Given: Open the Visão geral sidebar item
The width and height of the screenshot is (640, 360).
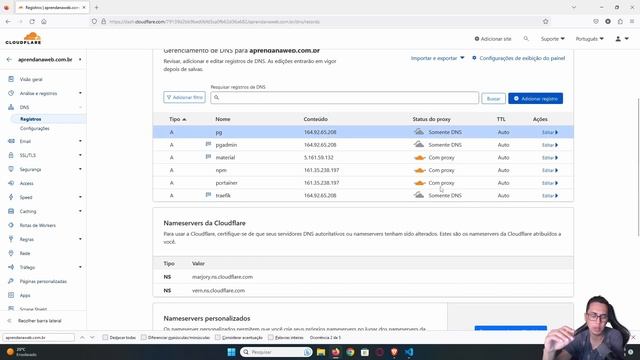Looking at the screenshot, I should tap(31, 79).
